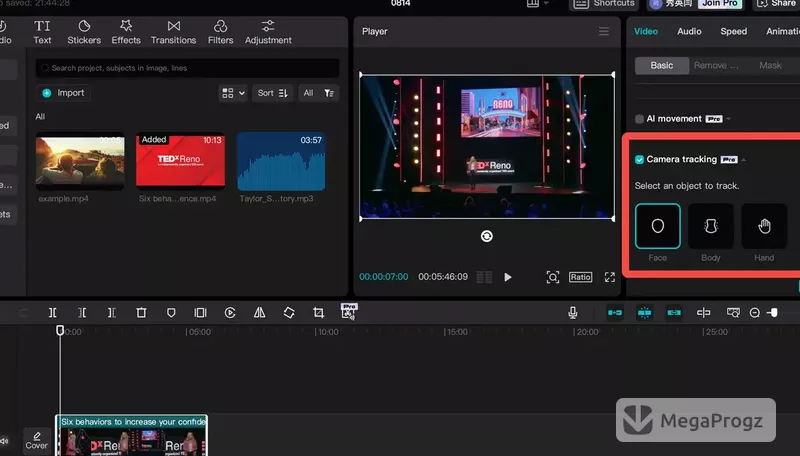800x456 pixels.
Task: Toggle preview axis icon
Action: pyautogui.click(x=703, y=313)
